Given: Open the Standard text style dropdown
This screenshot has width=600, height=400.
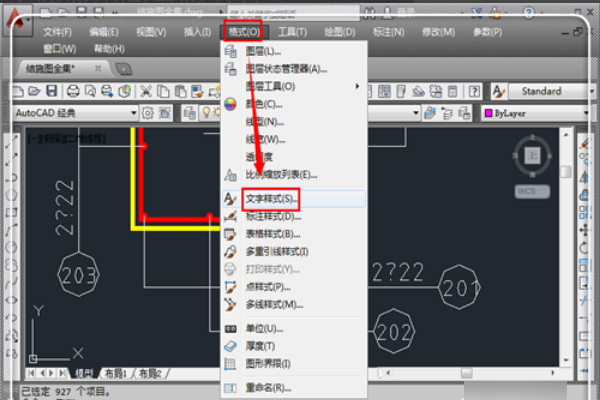Looking at the screenshot, I should (x=592, y=91).
